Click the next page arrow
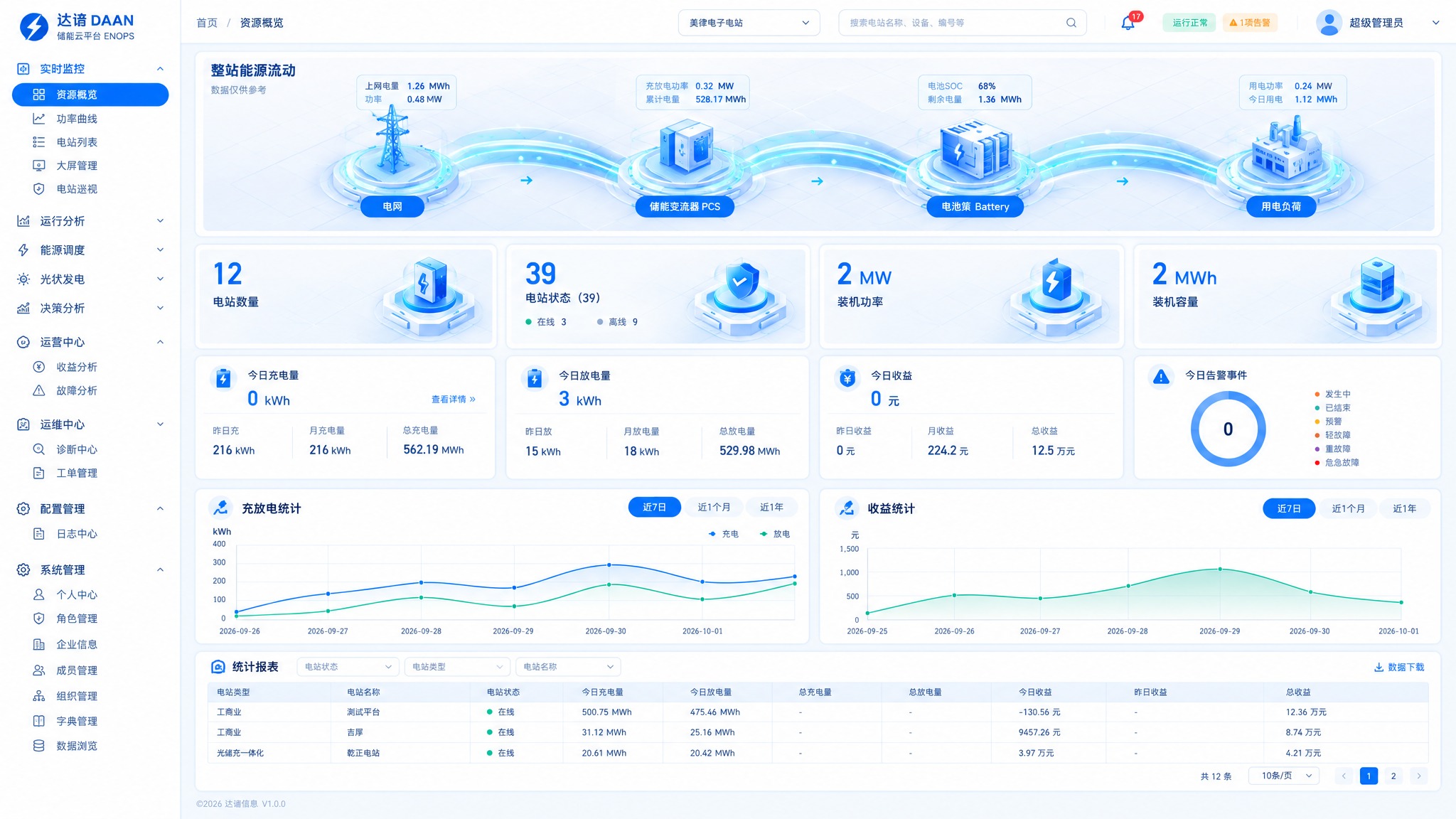Screen dimensions: 1456x819 [1419, 776]
